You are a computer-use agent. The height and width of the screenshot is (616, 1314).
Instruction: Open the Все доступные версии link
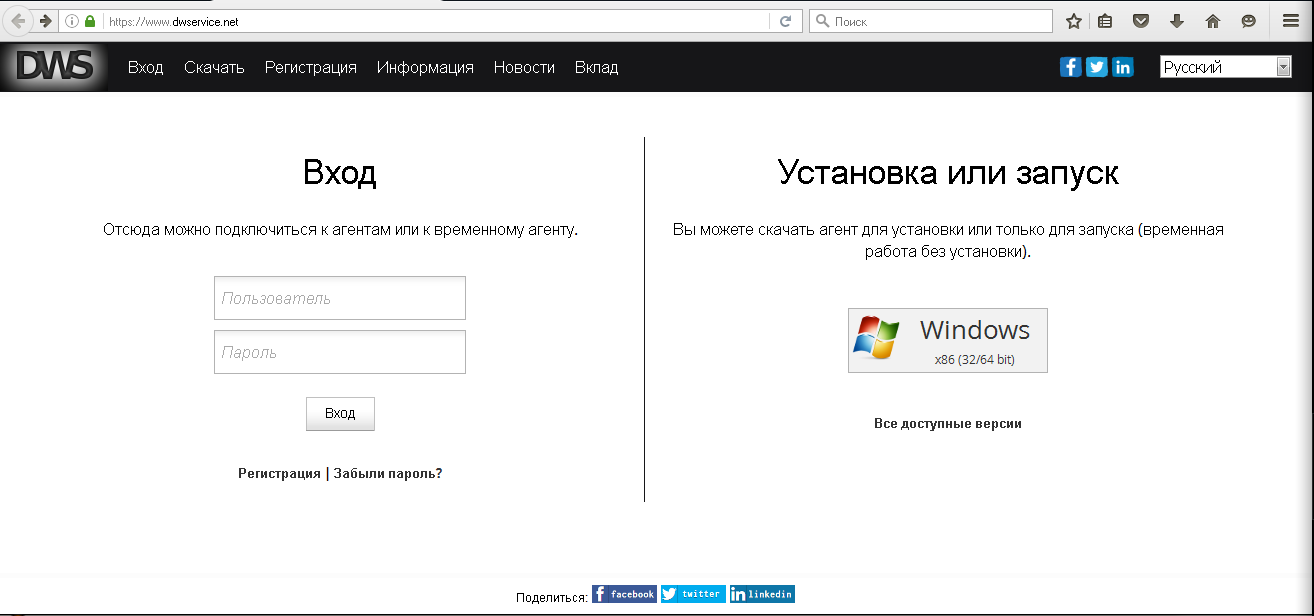click(948, 423)
